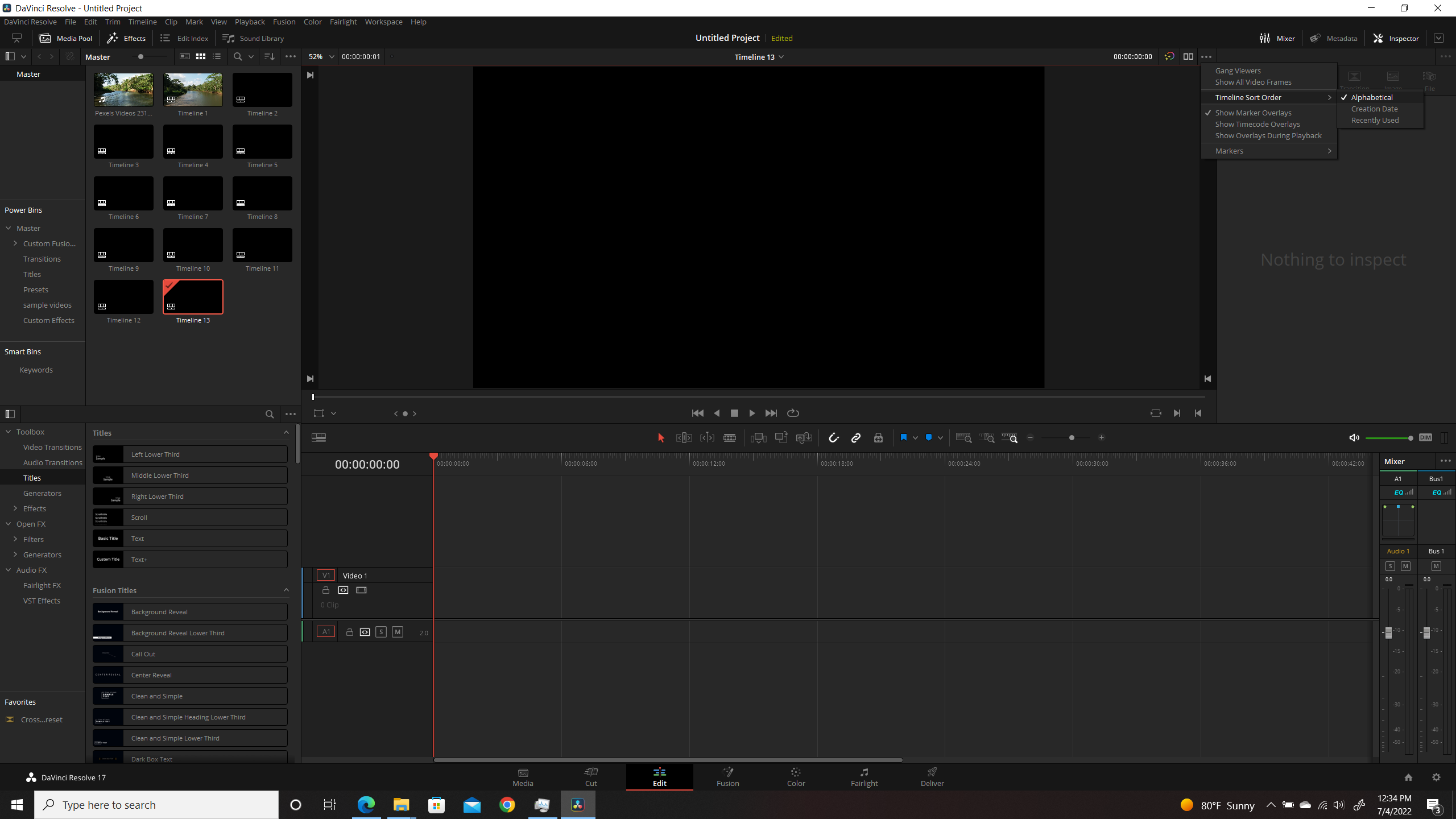Open the Timeline 13 name dropdown

[759, 57]
